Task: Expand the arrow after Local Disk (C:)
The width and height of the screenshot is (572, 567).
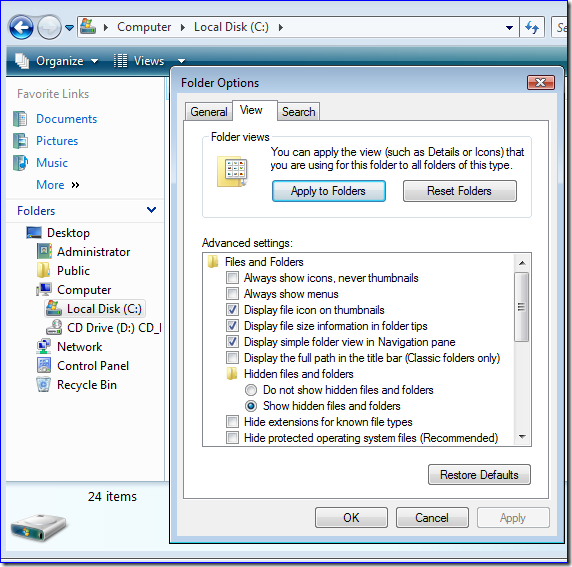Action: click(x=281, y=27)
